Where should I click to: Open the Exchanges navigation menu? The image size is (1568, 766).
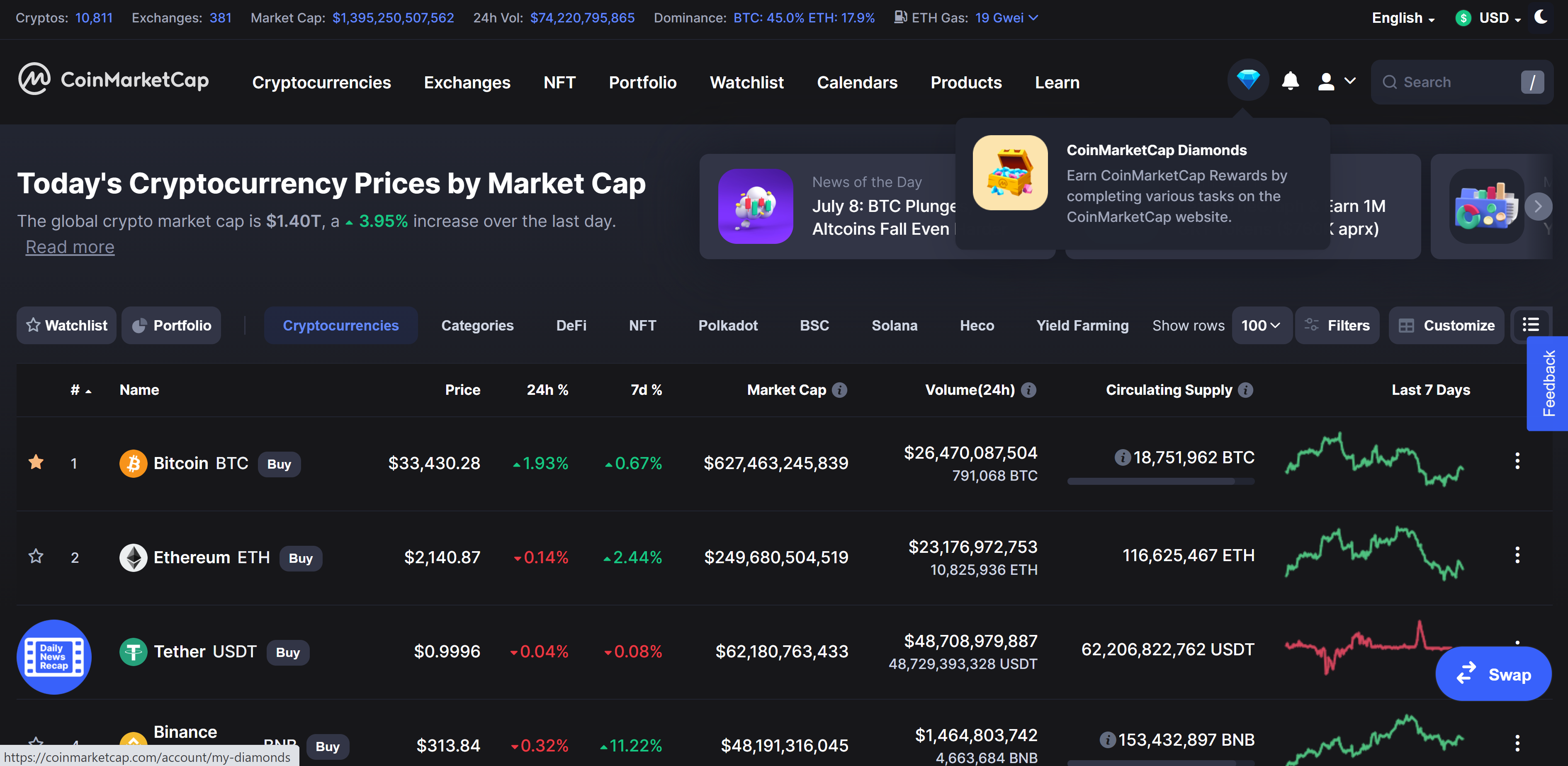467,82
